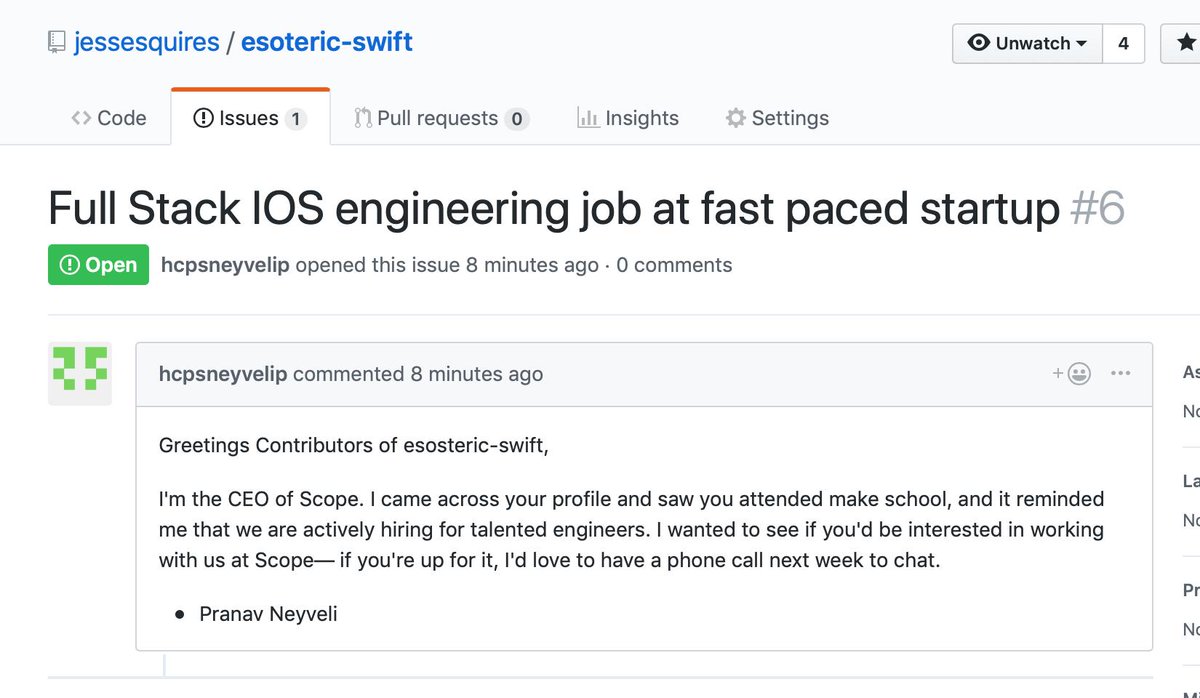Open the comment's three-dot options menu
This screenshot has width=1200, height=698.
point(1120,374)
